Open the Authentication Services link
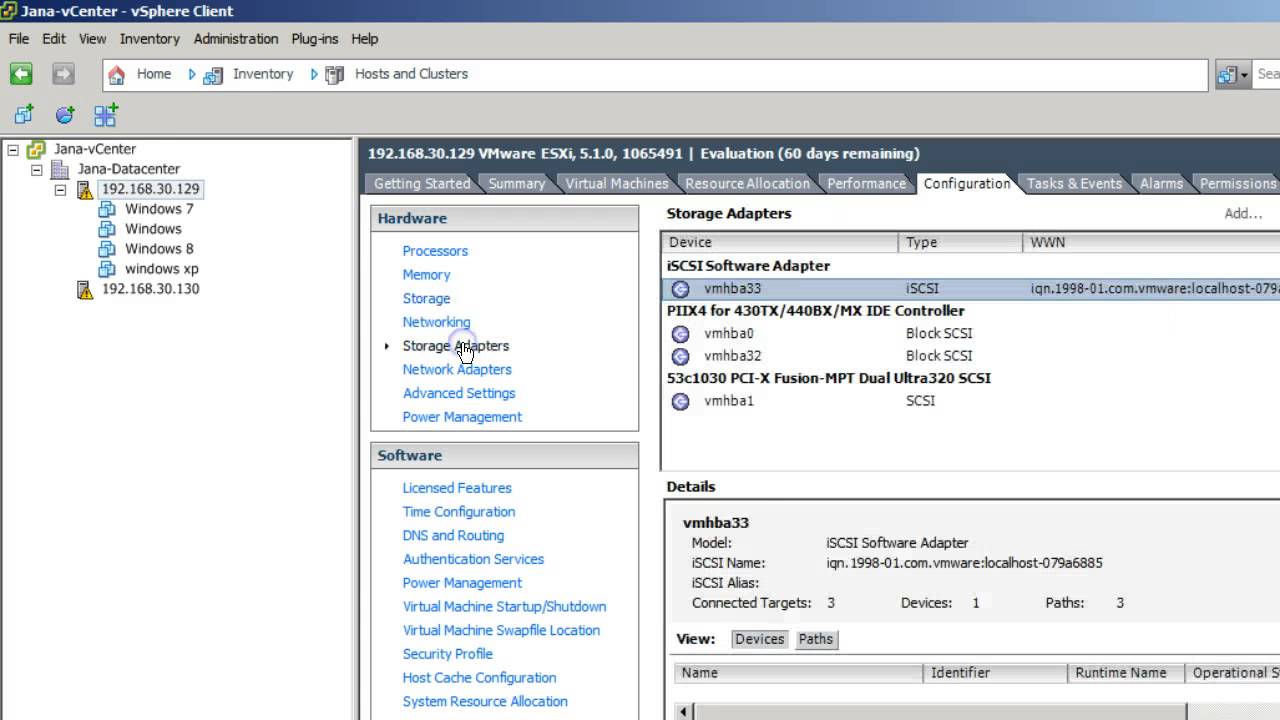Viewport: 1280px width, 720px height. click(x=473, y=560)
